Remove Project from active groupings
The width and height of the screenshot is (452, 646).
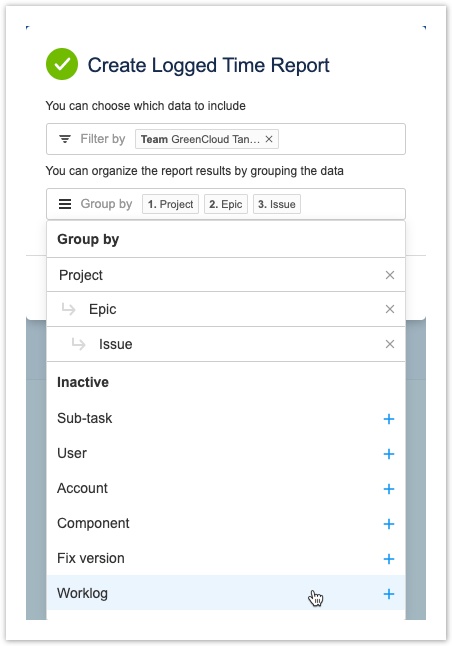[x=390, y=275]
